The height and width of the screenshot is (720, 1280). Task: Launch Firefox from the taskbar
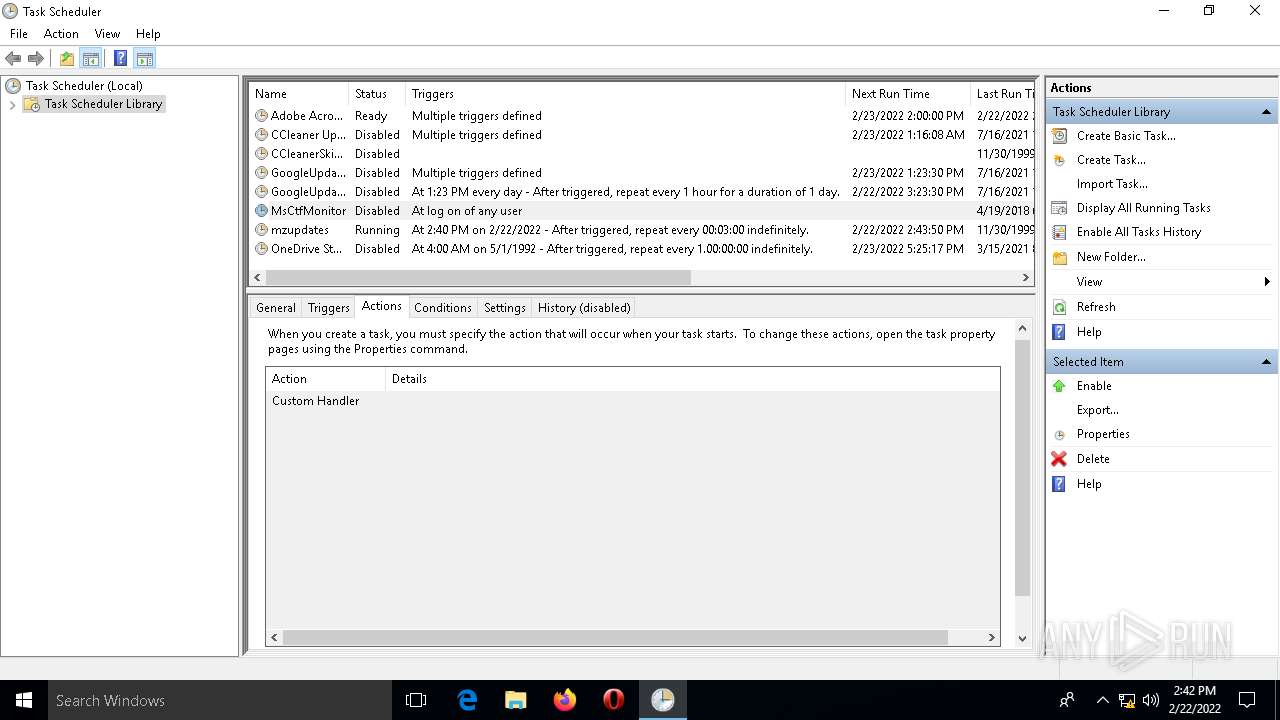pos(565,700)
